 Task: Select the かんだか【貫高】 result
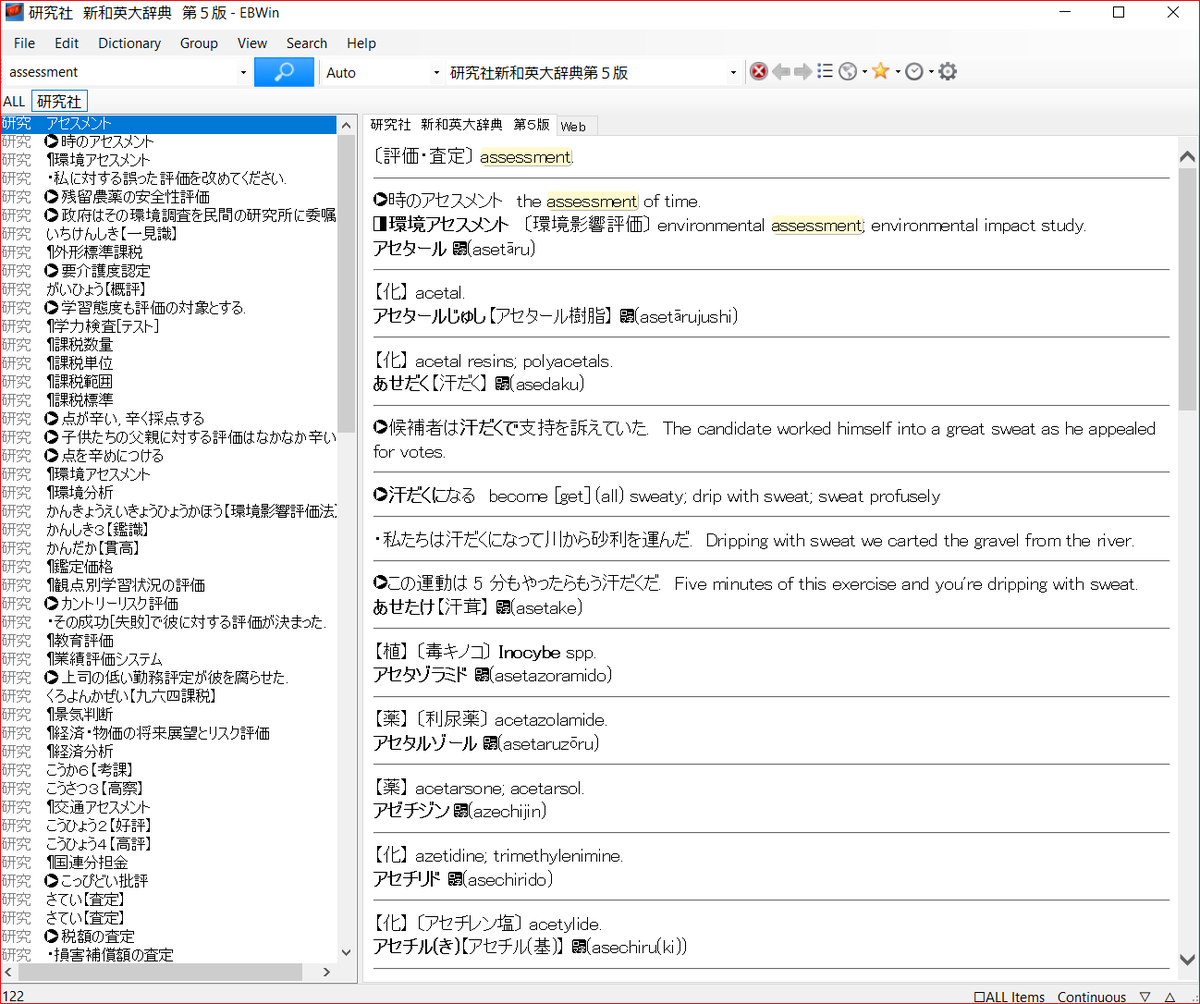168,548
